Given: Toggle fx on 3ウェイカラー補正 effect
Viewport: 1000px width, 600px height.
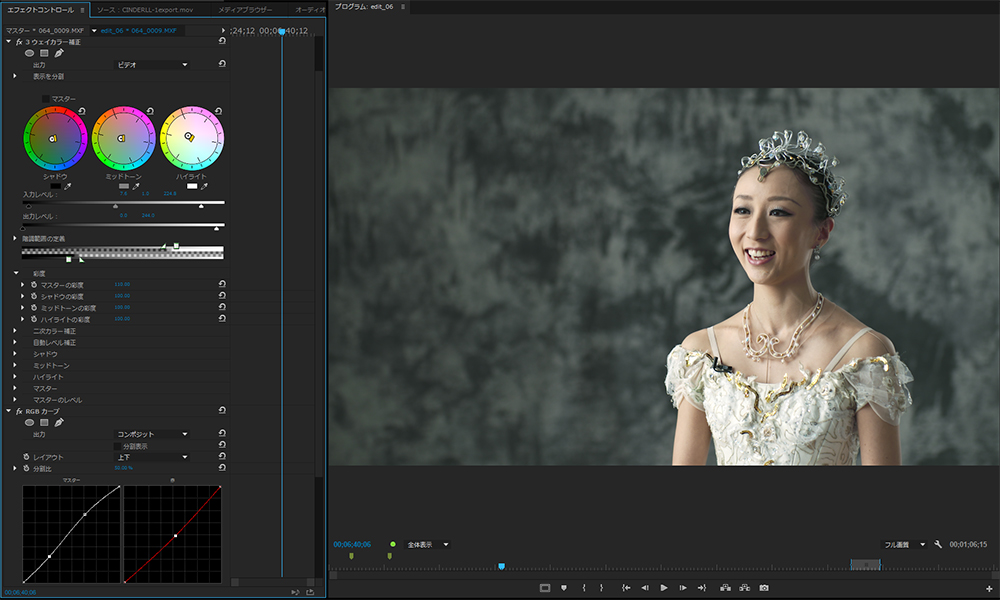Looking at the screenshot, I should (x=19, y=41).
